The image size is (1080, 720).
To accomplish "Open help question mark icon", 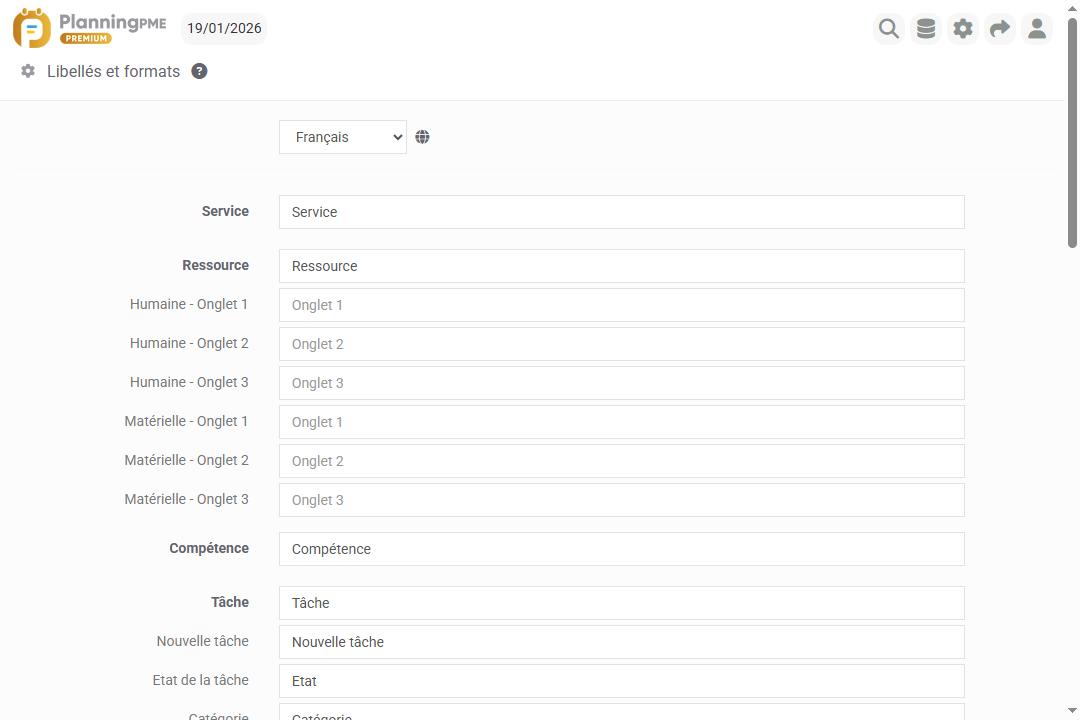I will coord(199,71).
